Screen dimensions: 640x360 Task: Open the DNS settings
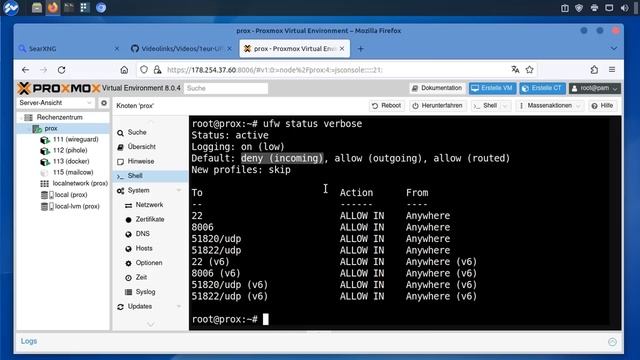pyautogui.click(x=142, y=233)
